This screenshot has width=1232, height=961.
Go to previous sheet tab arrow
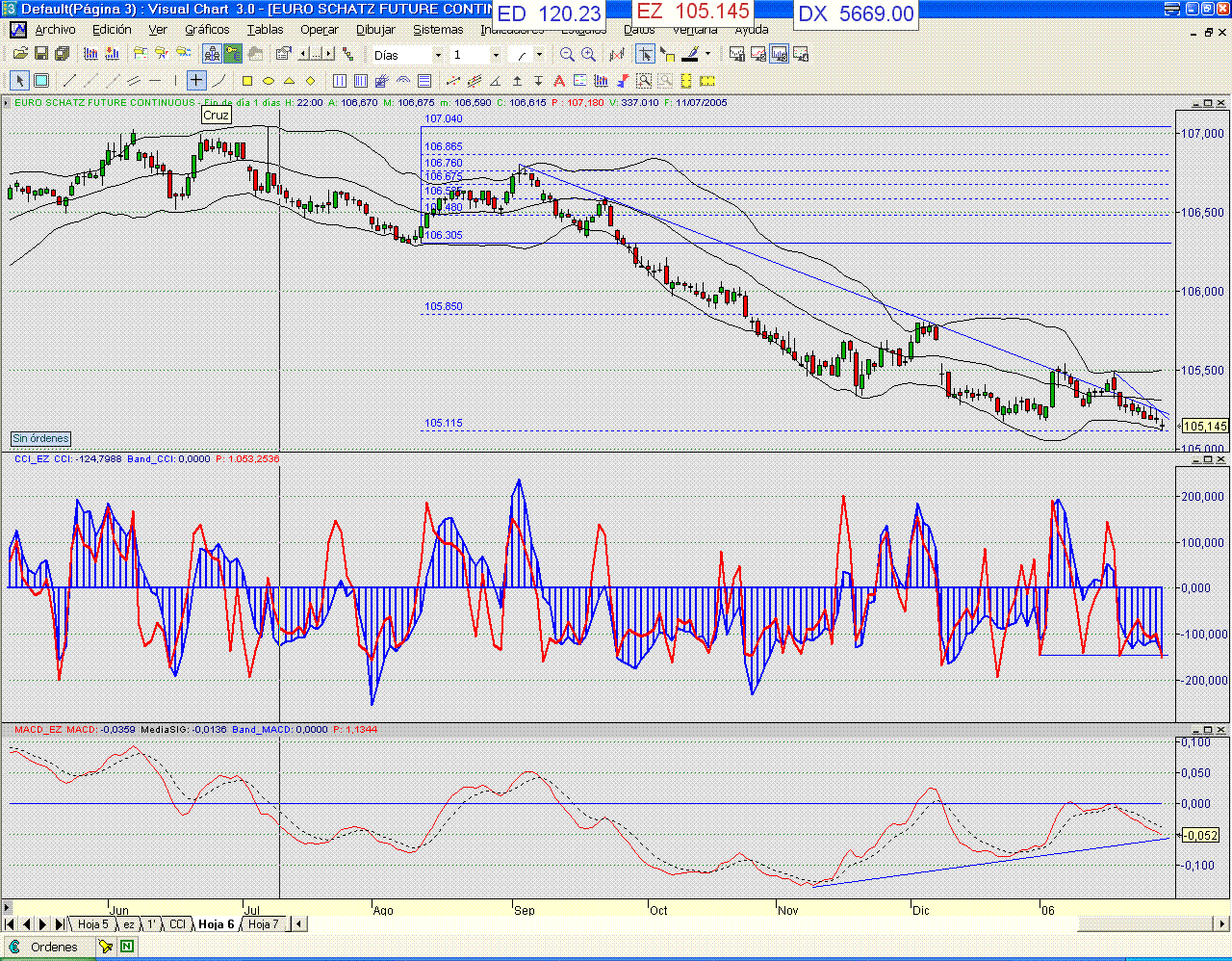click(x=27, y=924)
